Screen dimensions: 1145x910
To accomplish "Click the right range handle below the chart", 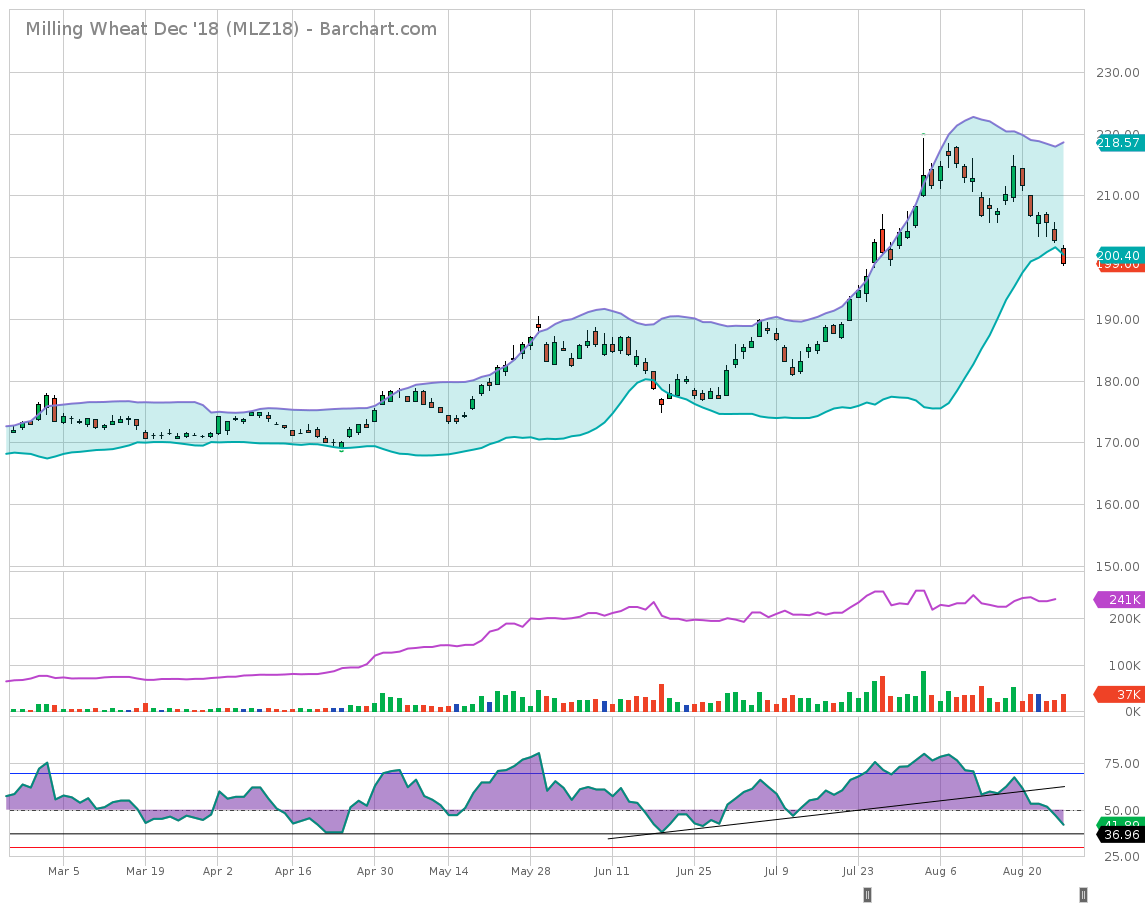I will tap(1083, 894).
